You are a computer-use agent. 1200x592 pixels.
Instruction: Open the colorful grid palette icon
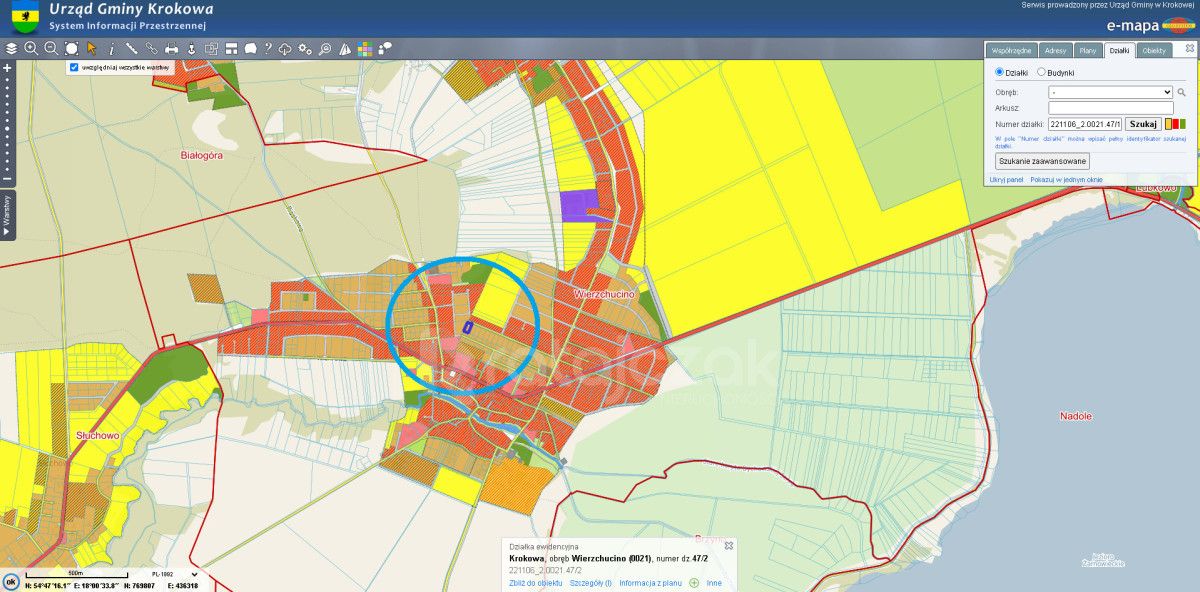pos(365,48)
